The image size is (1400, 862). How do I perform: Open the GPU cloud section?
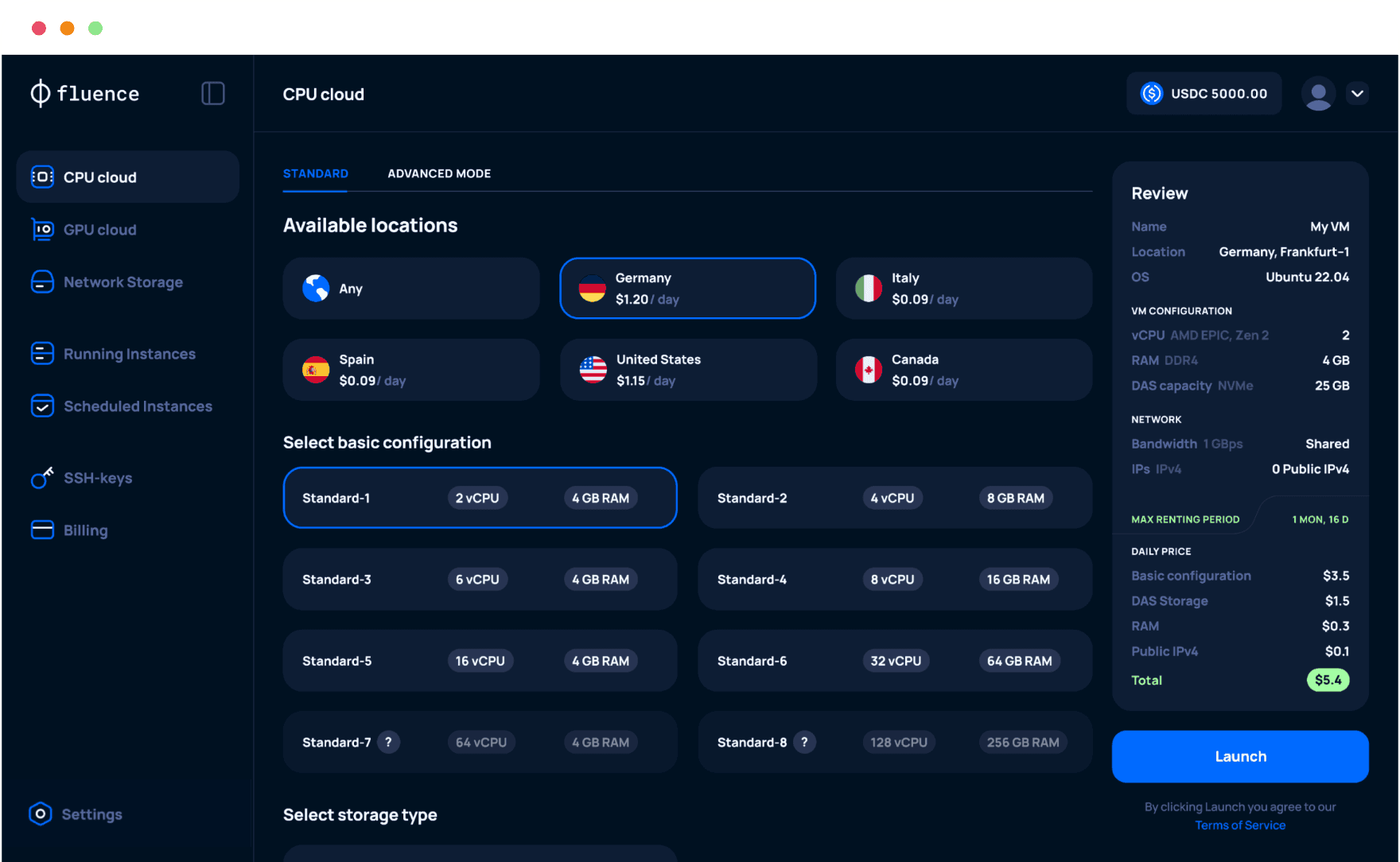click(x=99, y=230)
